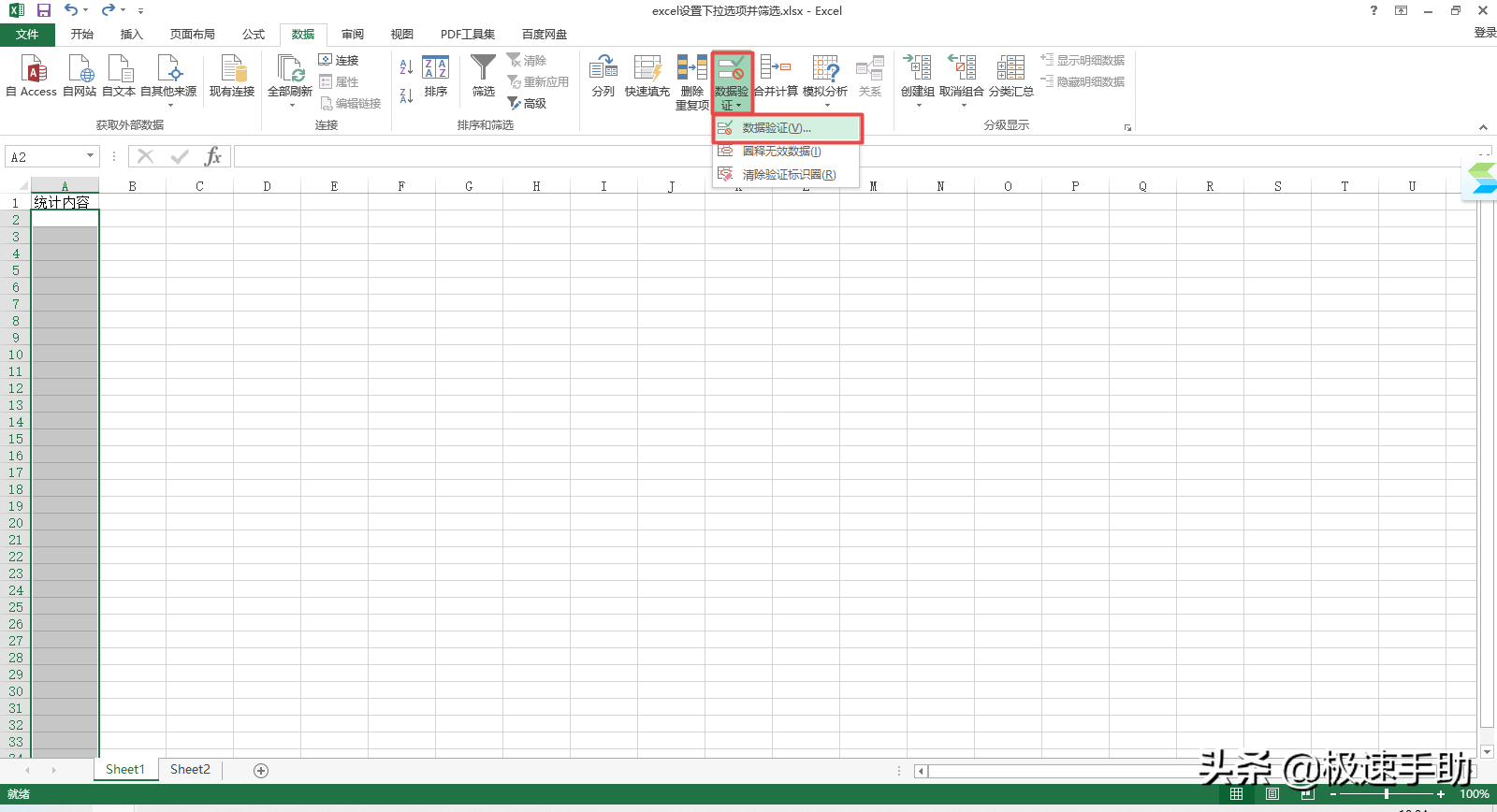The height and width of the screenshot is (812, 1497).
Task: Choose 圈释无效数据 menu option
Action: coord(781,152)
